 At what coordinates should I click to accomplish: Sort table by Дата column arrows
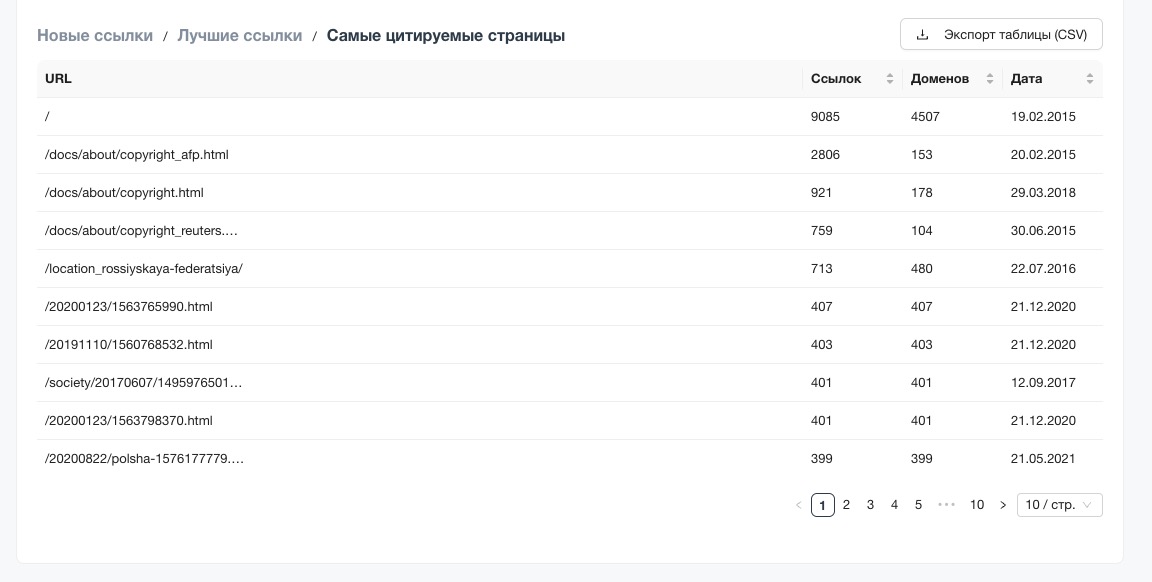pos(1090,79)
